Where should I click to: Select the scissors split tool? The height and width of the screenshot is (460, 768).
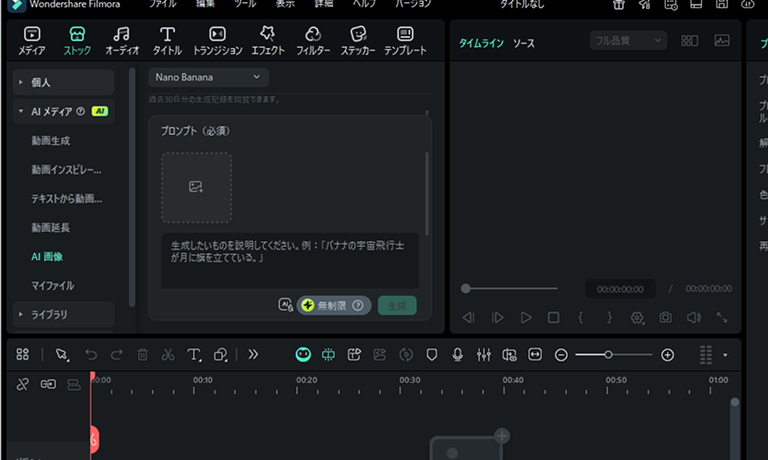(x=168, y=354)
